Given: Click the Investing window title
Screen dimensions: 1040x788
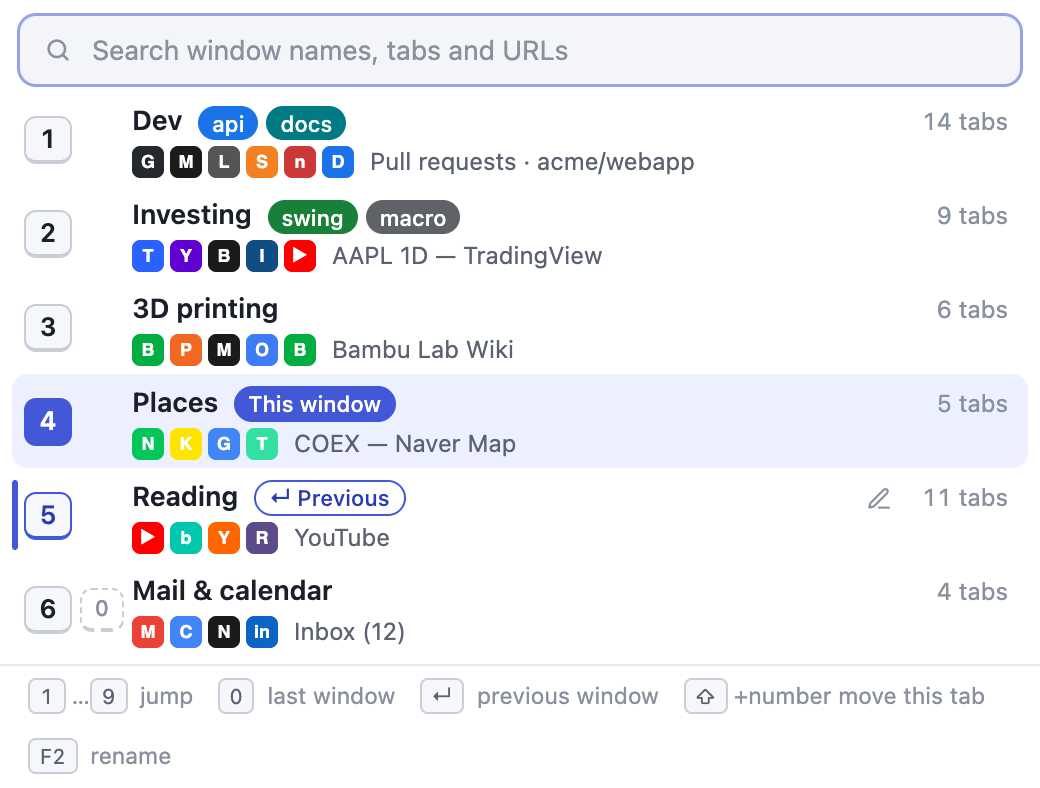Looking at the screenshot, I should coord(192,216).
